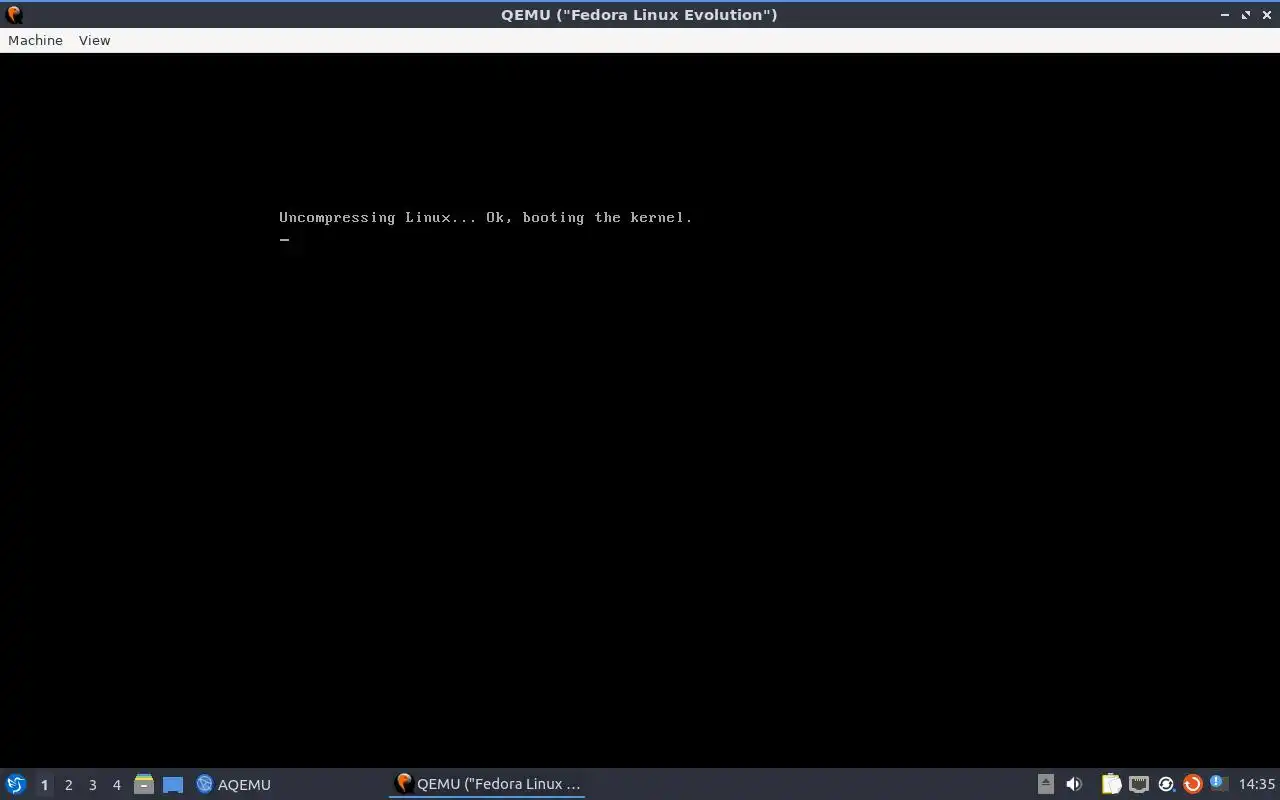Click the show desktop panel icon
Screen dimensions: 1280x800
point(173,784)
